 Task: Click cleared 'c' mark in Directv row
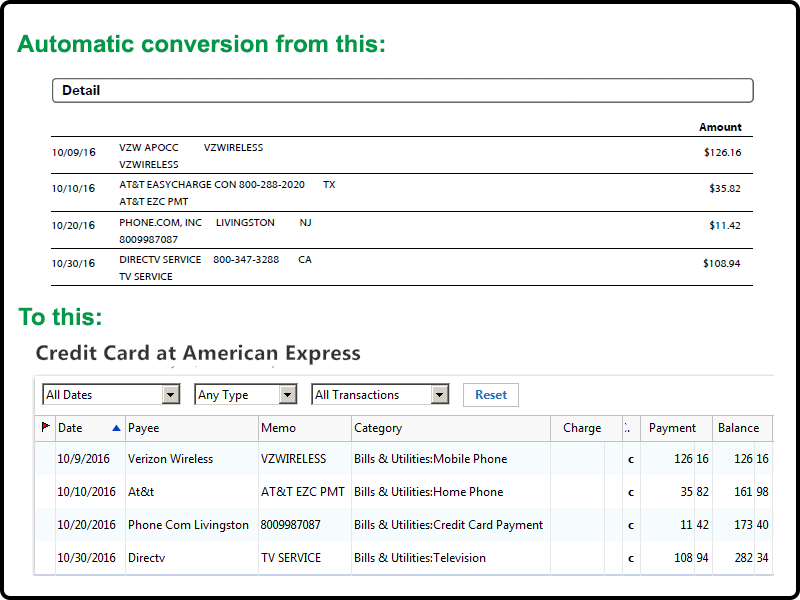[631, 559]
